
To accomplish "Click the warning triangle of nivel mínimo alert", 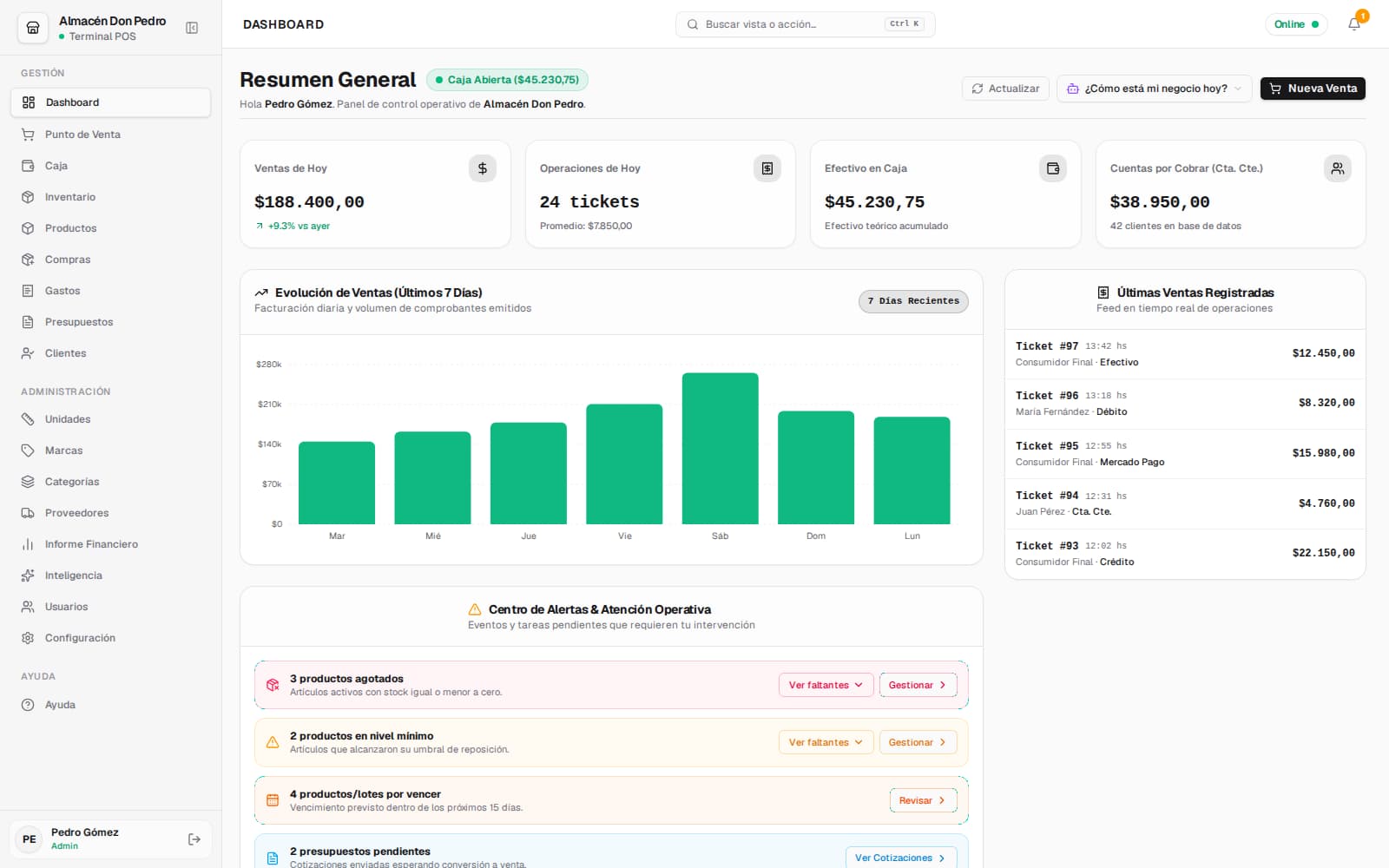I will tap(273, 742).
